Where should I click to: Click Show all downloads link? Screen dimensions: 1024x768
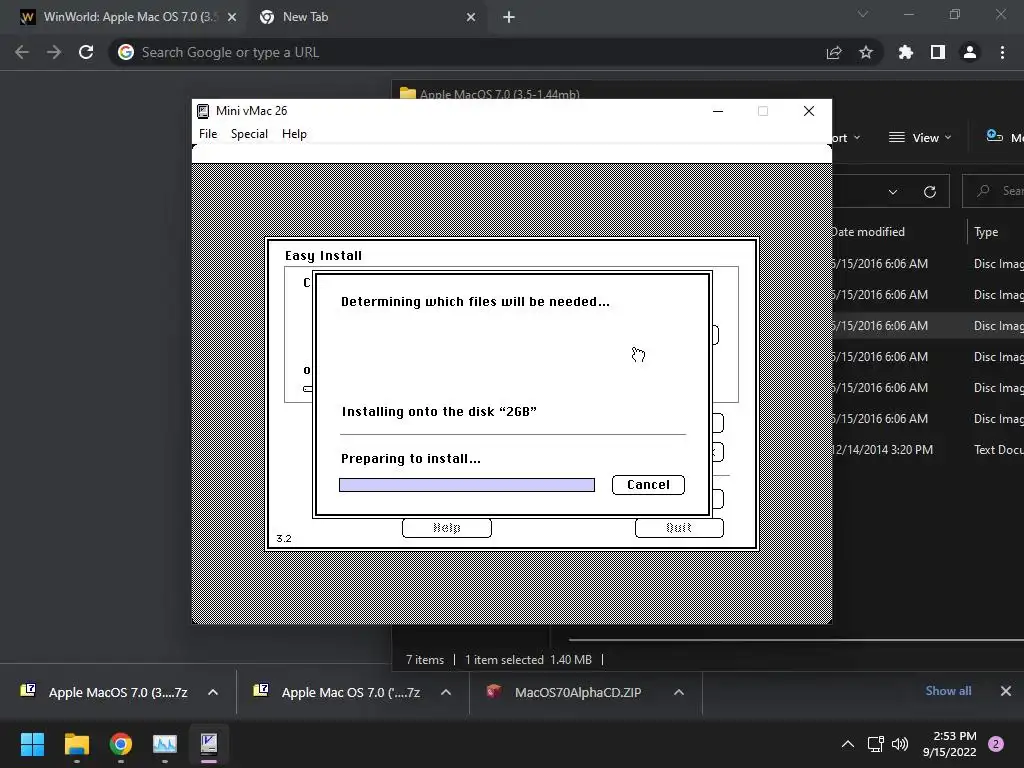(948, 691)
